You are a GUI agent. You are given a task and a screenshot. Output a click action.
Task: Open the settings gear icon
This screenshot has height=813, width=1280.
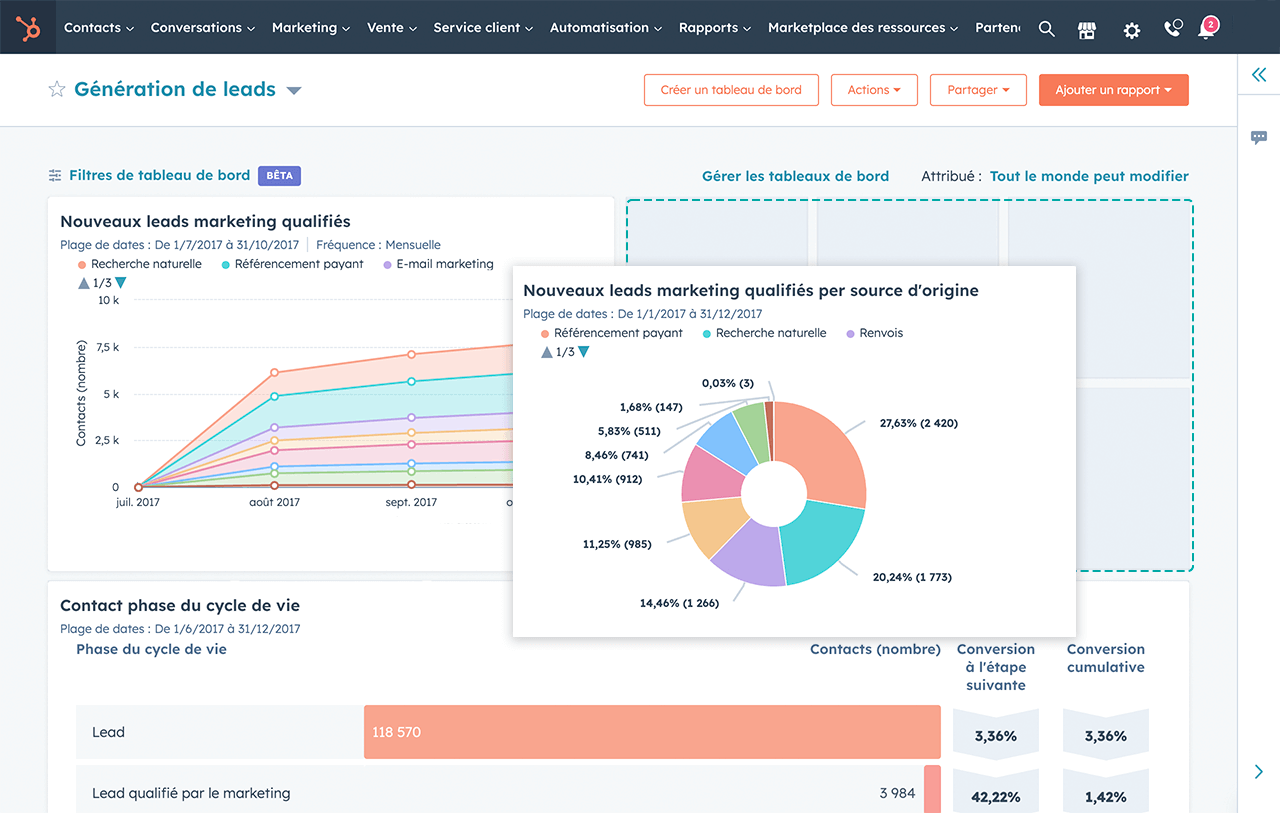coord(1131,30)
